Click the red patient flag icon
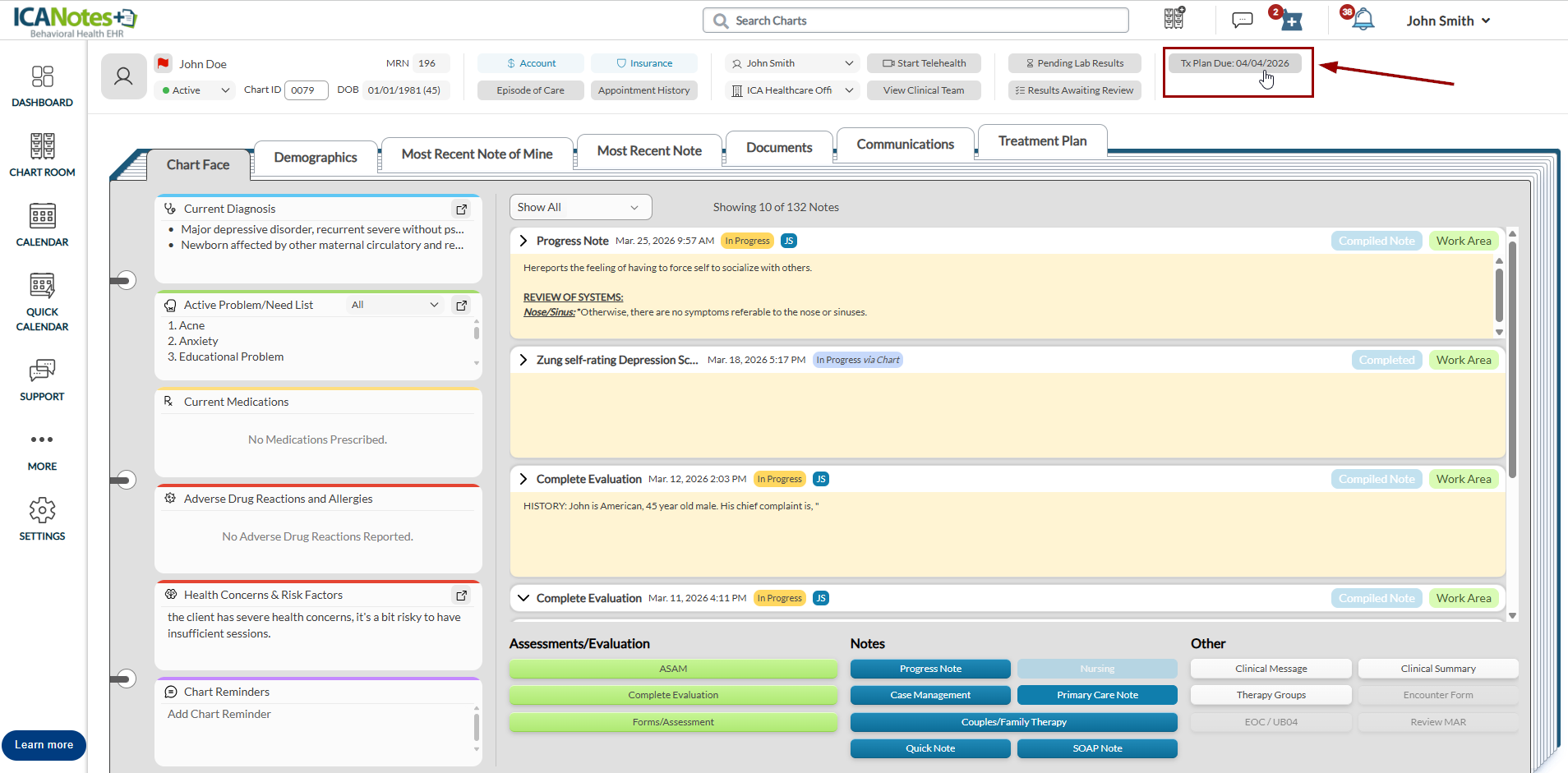The height and width of the screenshot is (773, 1568). tap(164, 63)
